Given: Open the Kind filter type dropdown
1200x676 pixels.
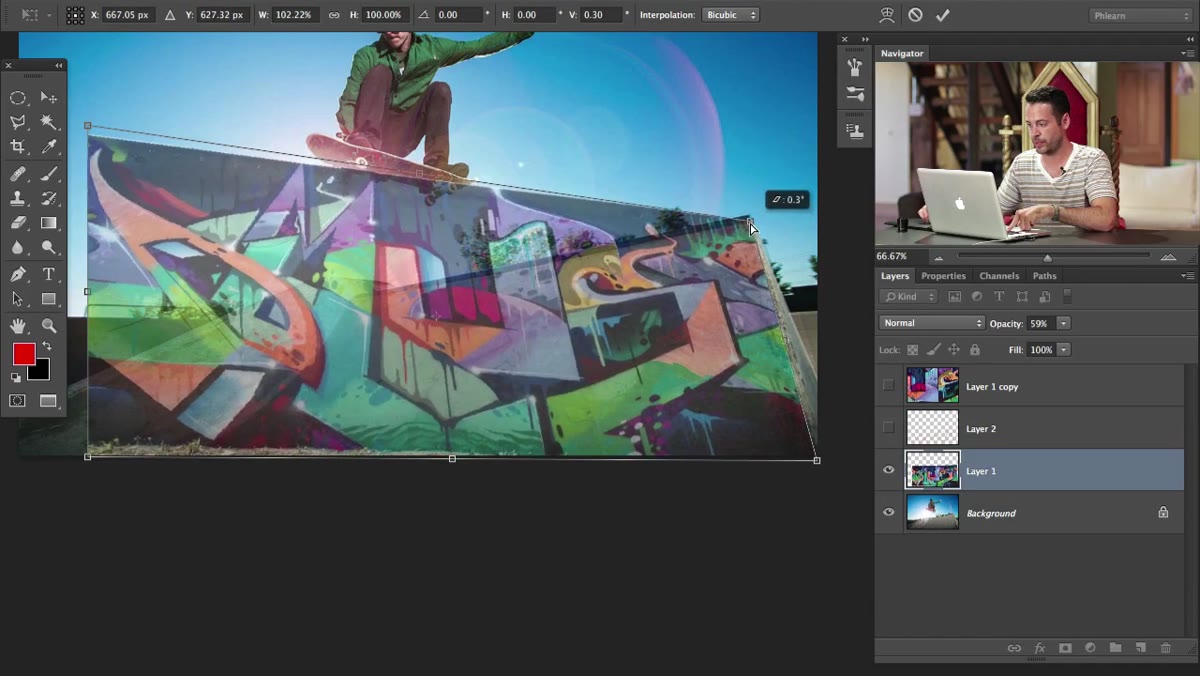Looking at the screenshot, I should (908, 296).
